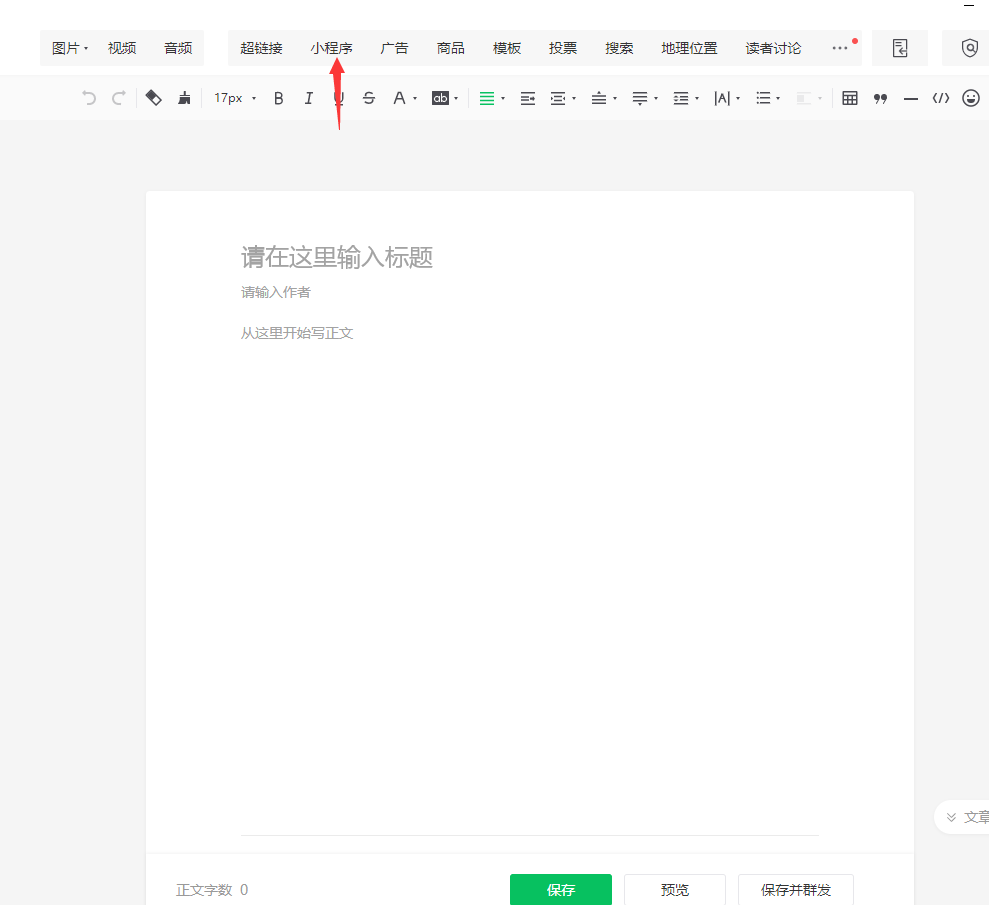Select the format painter brush icon
The image size is (991, 907).
[184, 98]
